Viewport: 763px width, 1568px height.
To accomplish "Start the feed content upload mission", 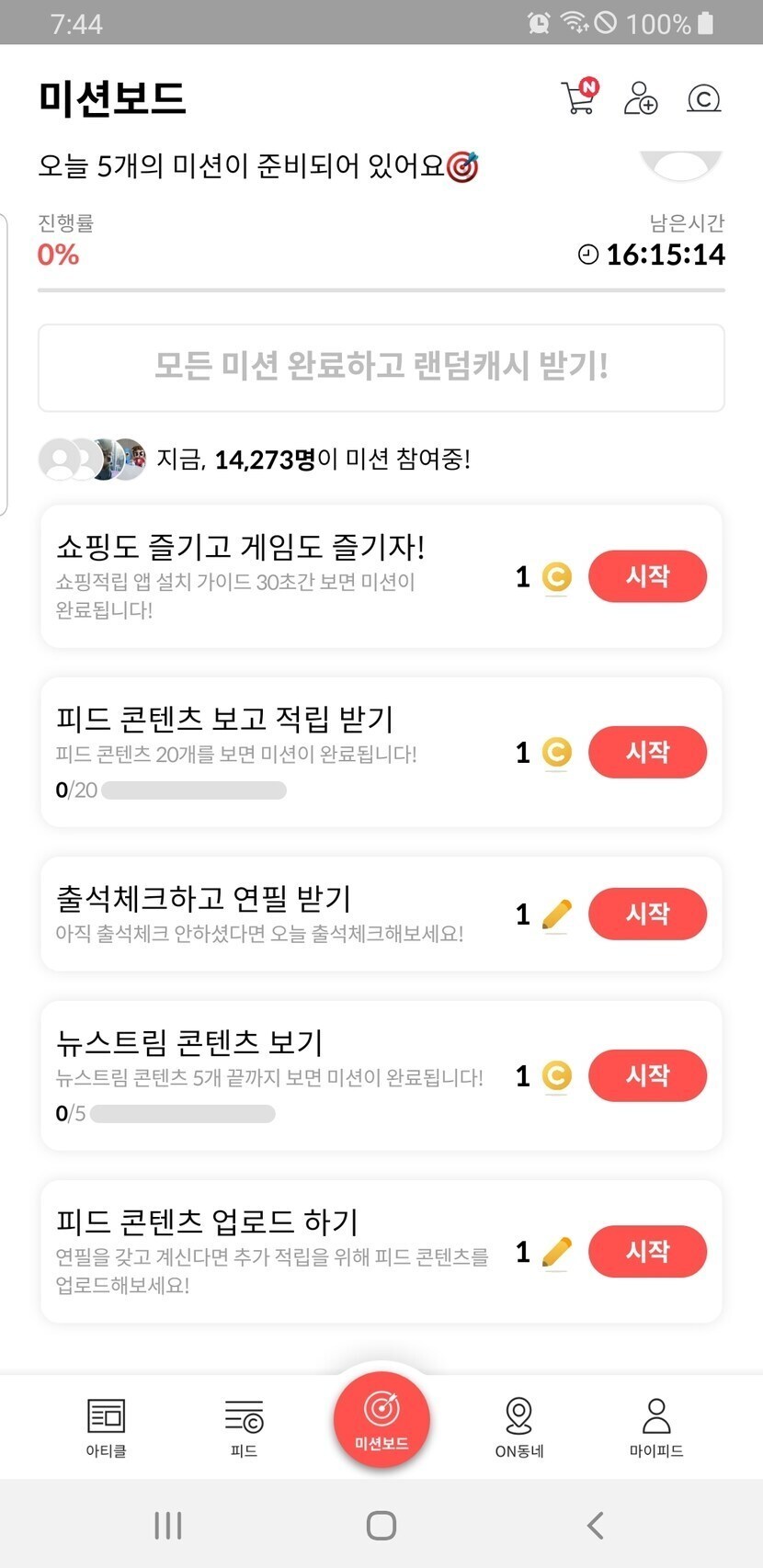I will (647, 1251).
